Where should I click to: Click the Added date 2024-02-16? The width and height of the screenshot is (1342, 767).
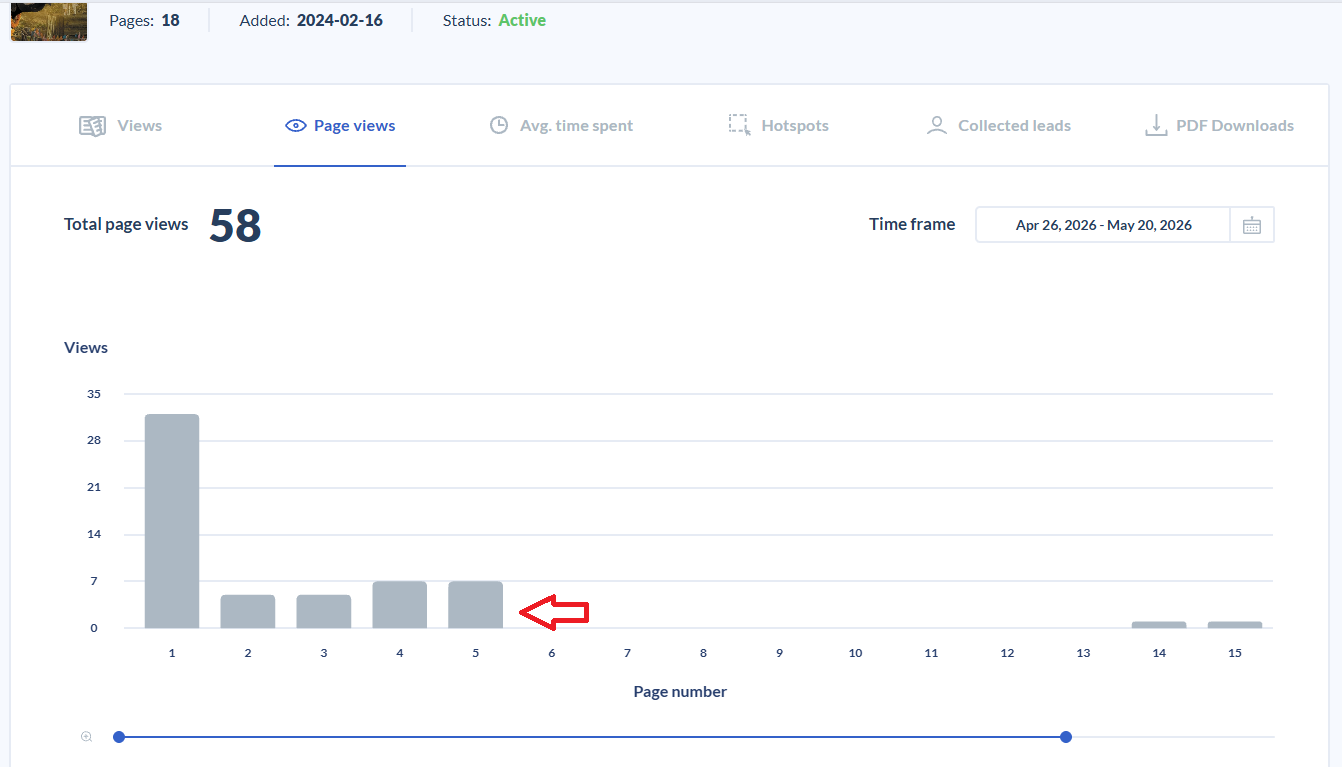click(340, 20)
